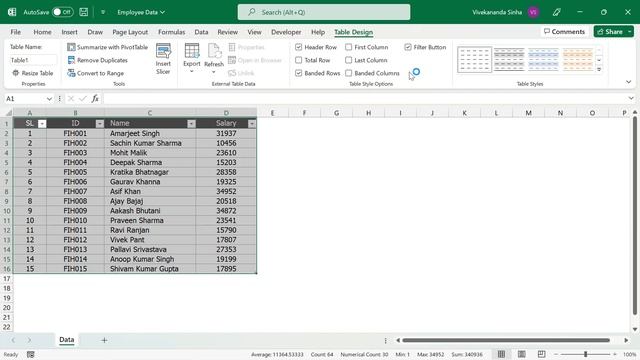Click zoom slider handle
Viewport: 640px width, 360px height.
tap(585, 354)
